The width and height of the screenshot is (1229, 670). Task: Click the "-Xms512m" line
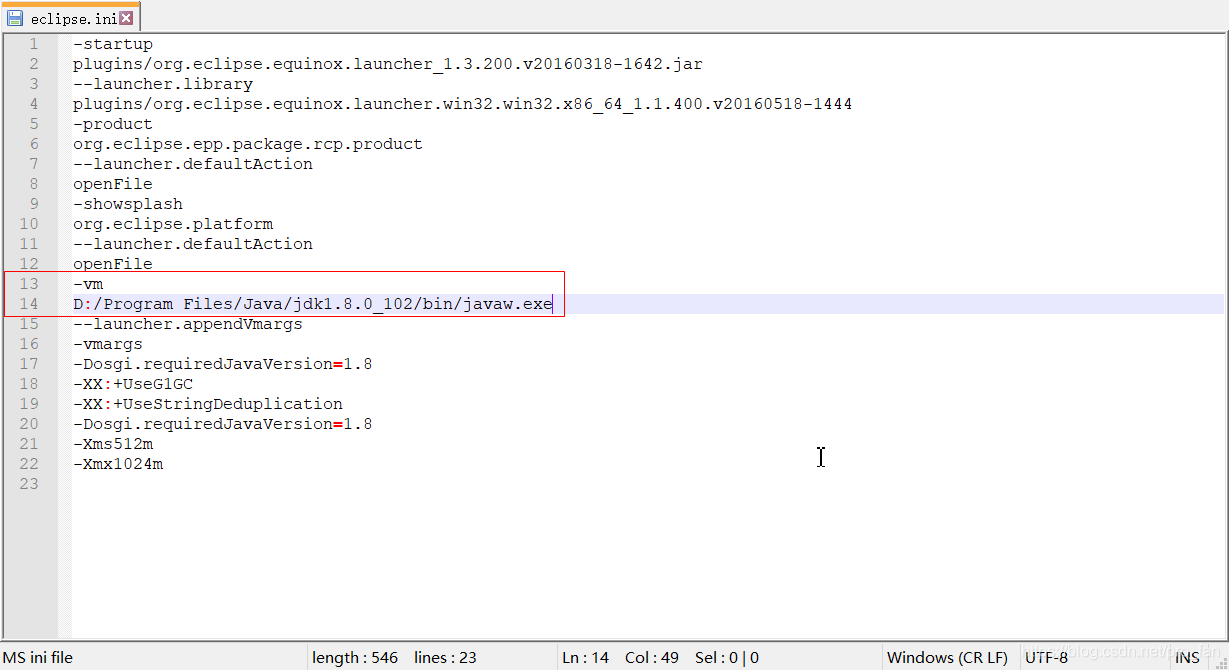(x=113, y=444)
